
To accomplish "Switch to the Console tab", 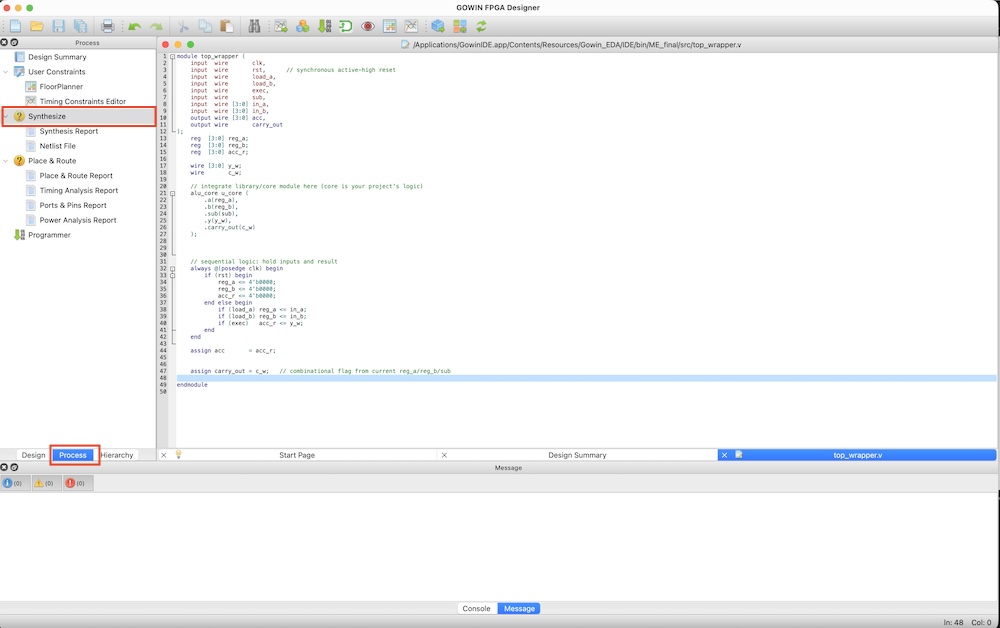I will click(x=476, y=608).
